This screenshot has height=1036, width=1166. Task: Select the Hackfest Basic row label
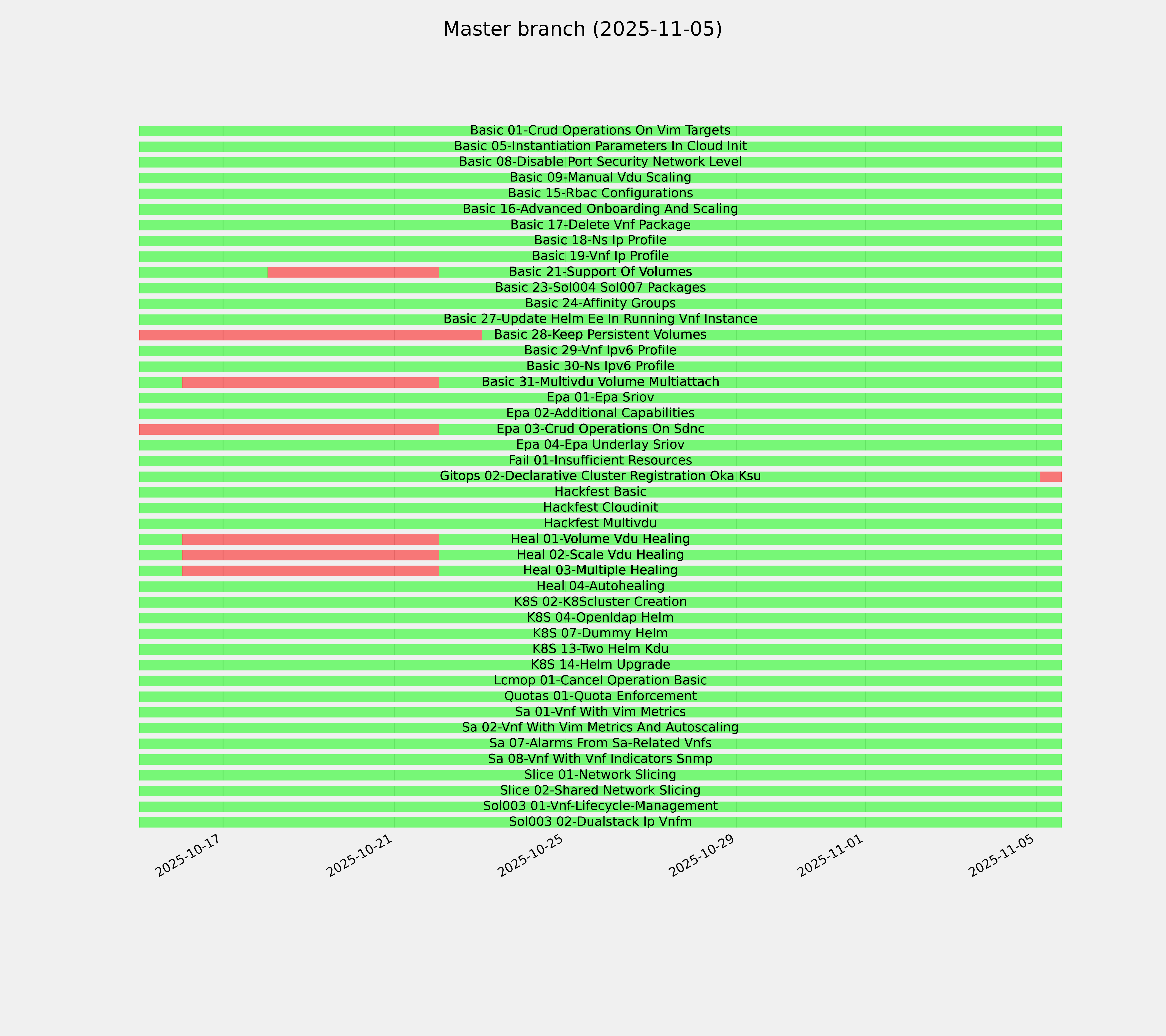600,491
